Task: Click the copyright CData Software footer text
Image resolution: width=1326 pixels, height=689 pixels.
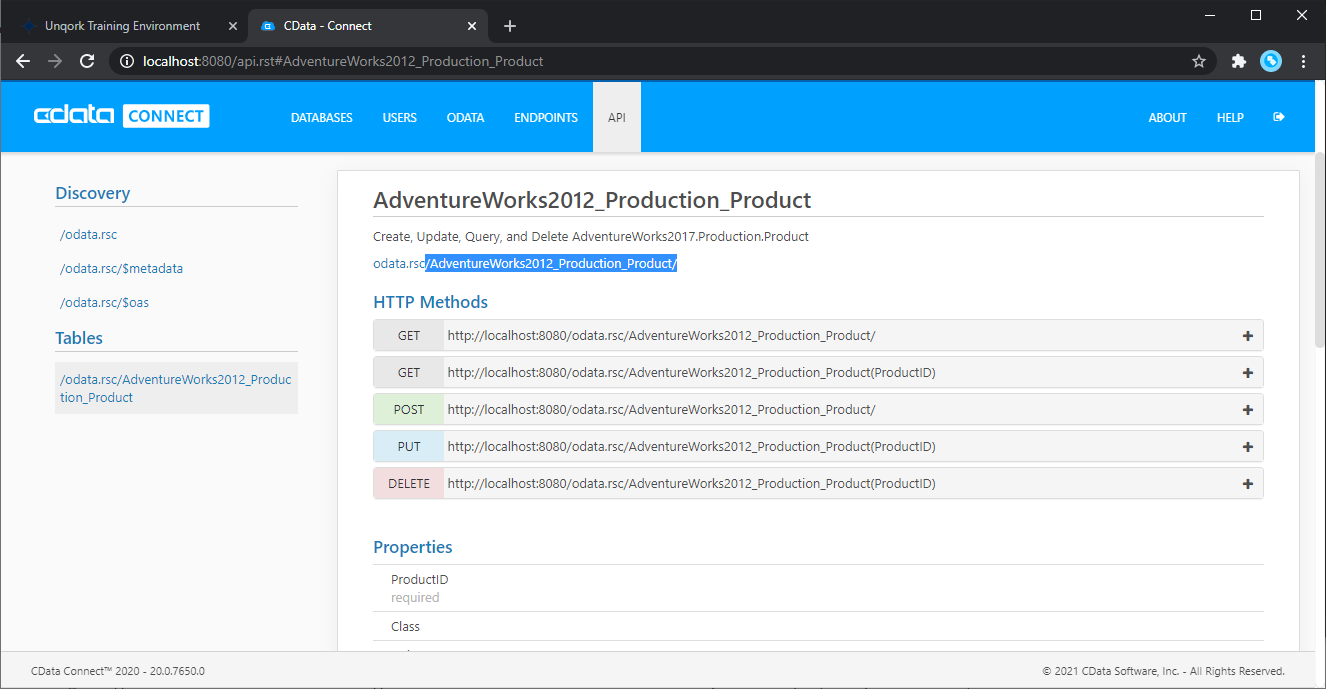Action: 1163,671
